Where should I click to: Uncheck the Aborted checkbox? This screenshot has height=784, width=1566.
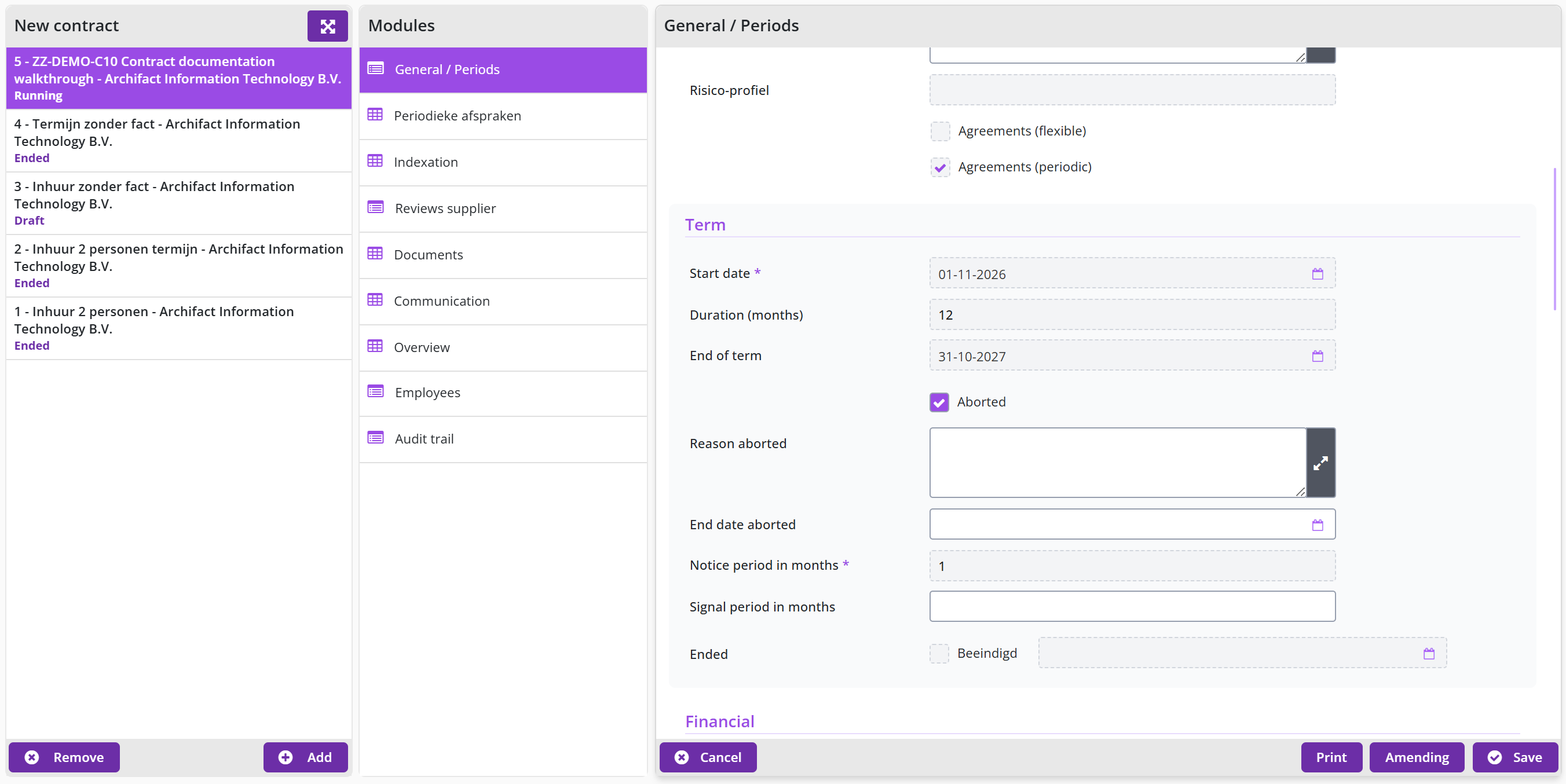coord(939,402)
